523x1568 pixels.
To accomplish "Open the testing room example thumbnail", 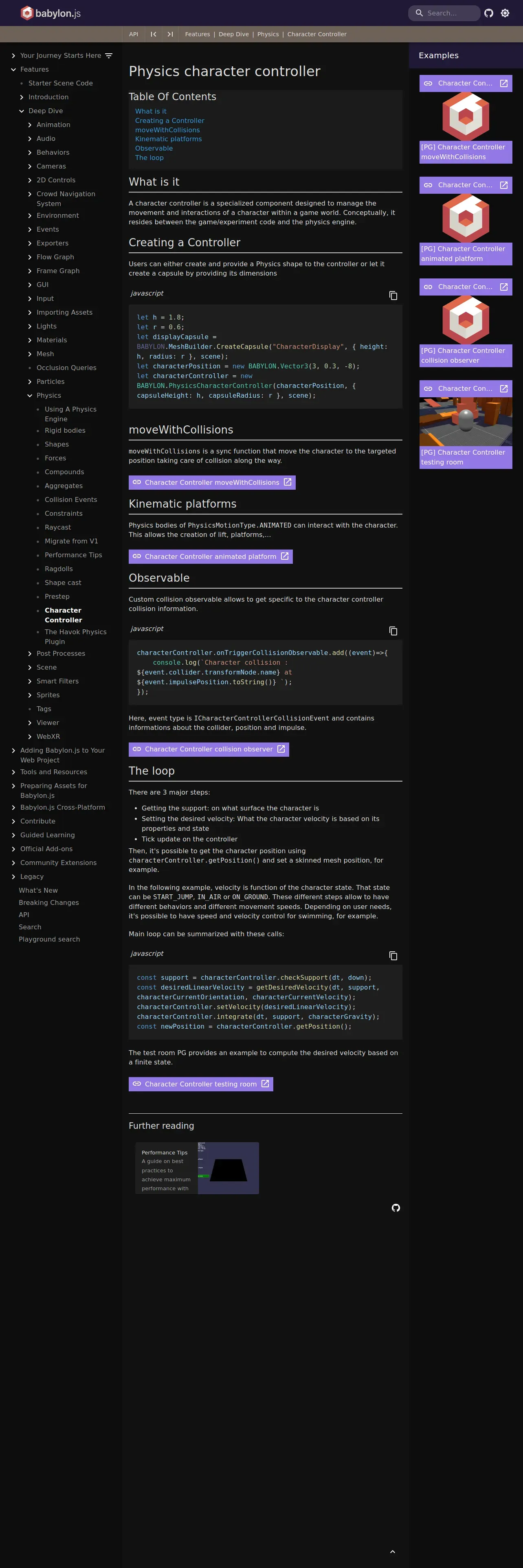I will pyautogui.click(x=465, y=422).
